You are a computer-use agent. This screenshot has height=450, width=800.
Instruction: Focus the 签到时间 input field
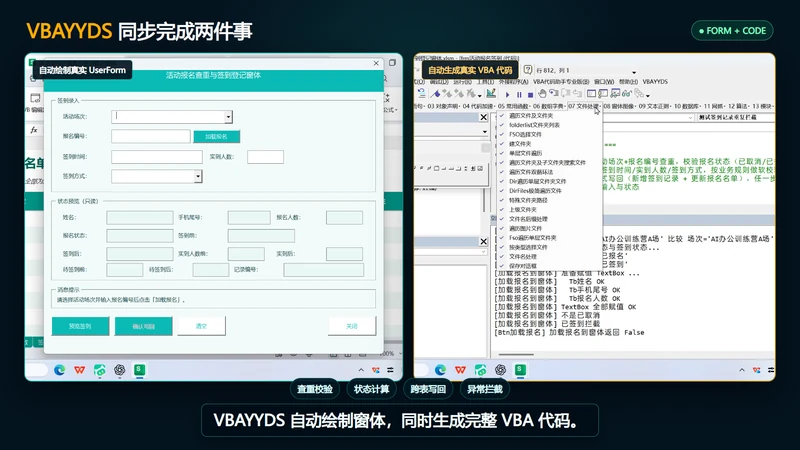[157, 157]
